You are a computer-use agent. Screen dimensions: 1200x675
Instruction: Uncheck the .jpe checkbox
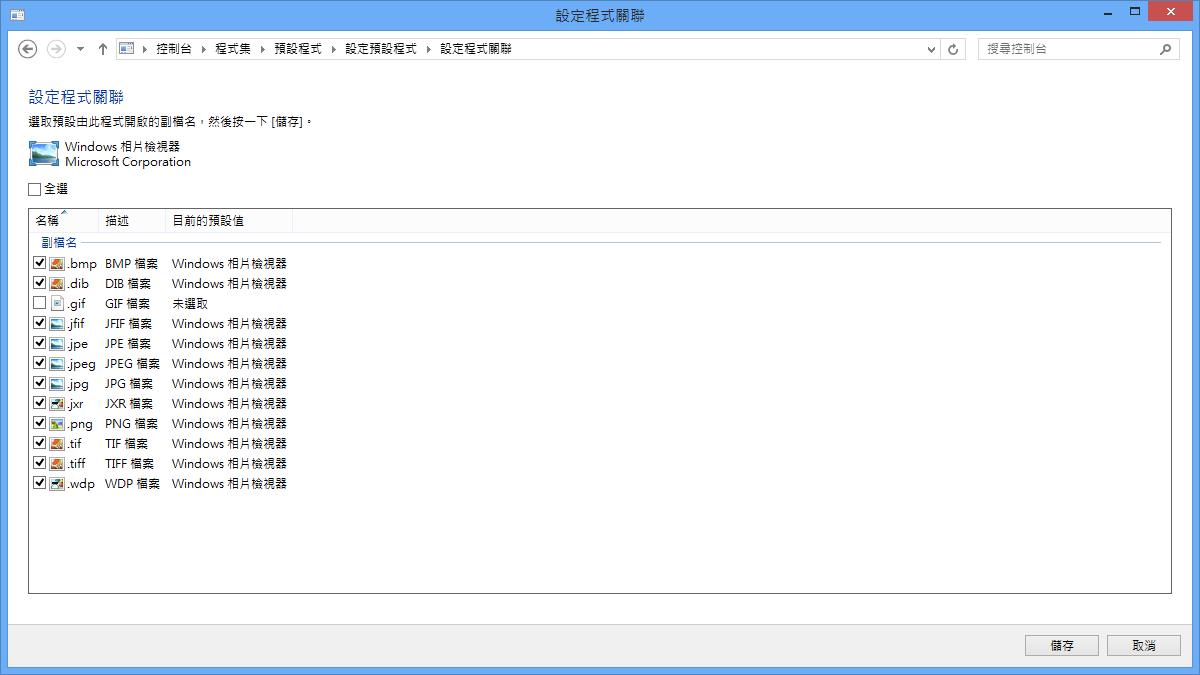click(39, 343)
